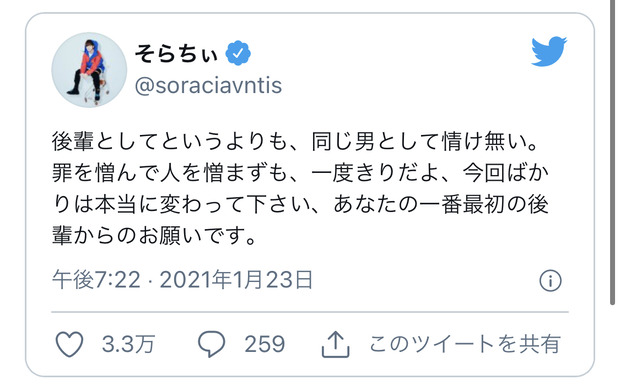Click the 259 replies count

[x=265, y=344]
